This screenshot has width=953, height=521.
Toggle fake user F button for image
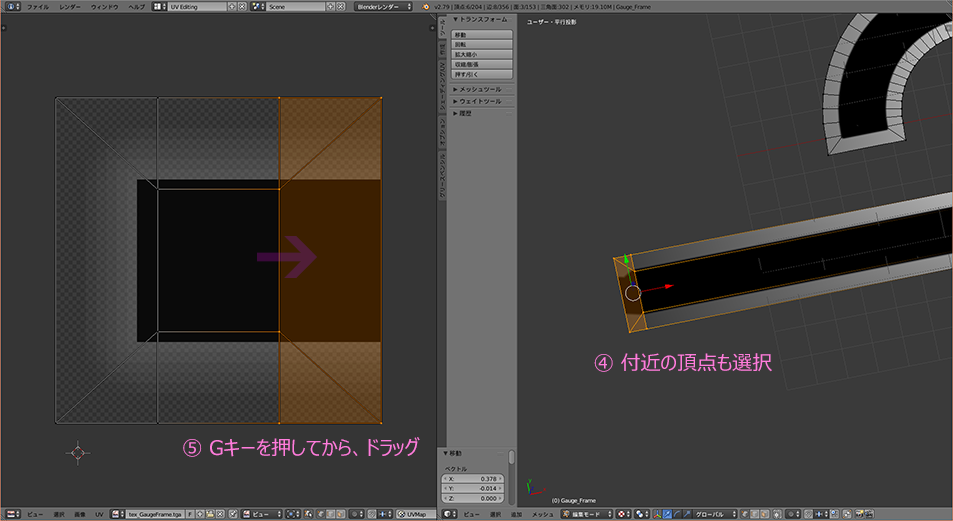coord(190,514)
